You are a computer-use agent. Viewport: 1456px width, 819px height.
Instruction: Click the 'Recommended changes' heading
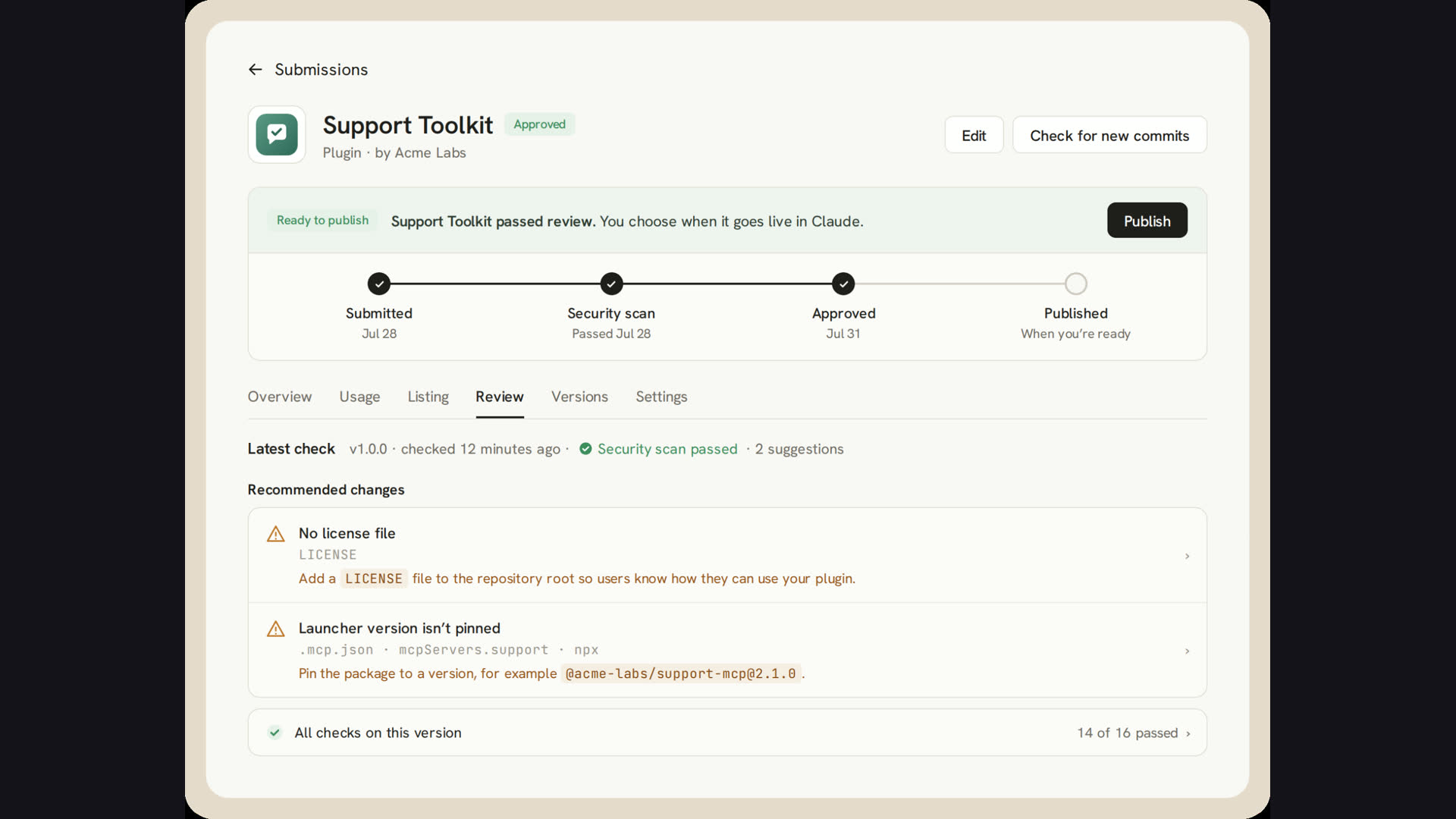pos(326,490)
